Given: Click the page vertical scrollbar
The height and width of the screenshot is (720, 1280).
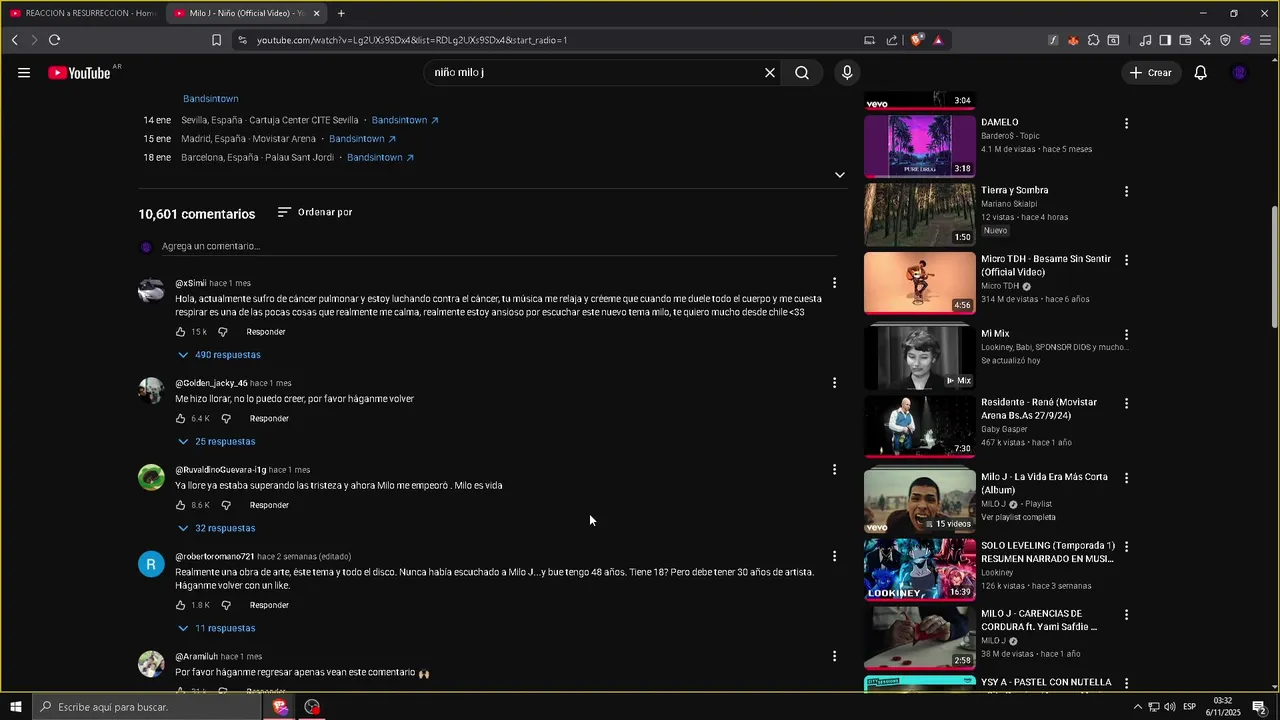Looking at the screenshot, I should tap(1274, 265).
